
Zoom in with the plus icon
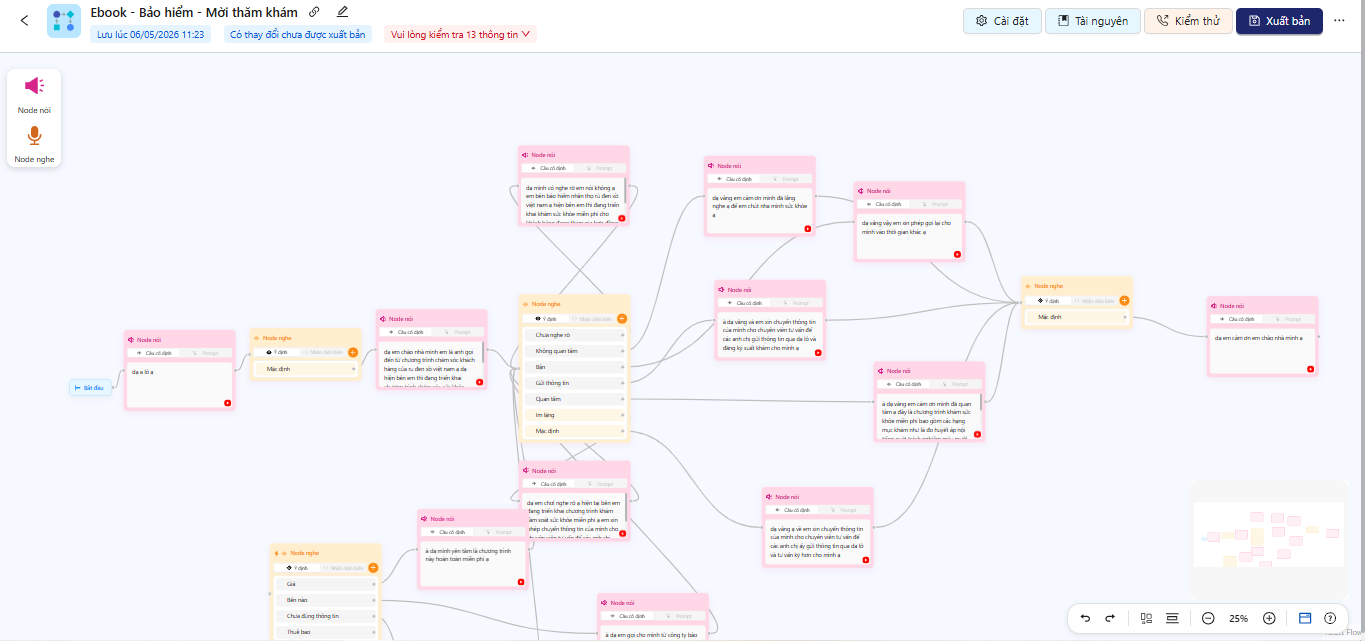pos(1269,618)
